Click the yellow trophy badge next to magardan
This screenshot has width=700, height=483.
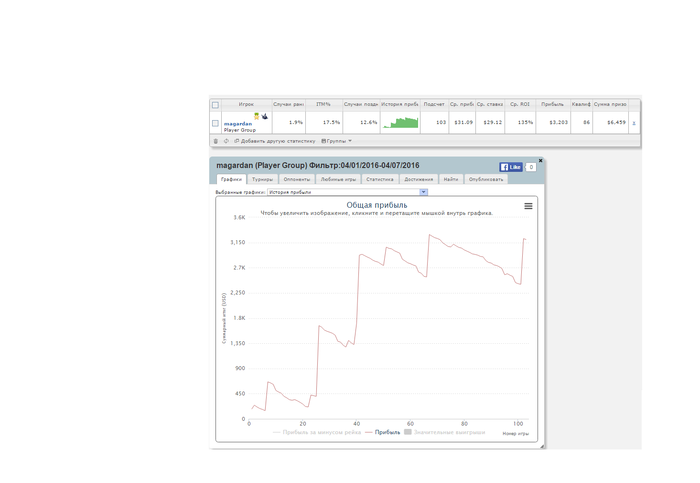click(x=257, y=116)
